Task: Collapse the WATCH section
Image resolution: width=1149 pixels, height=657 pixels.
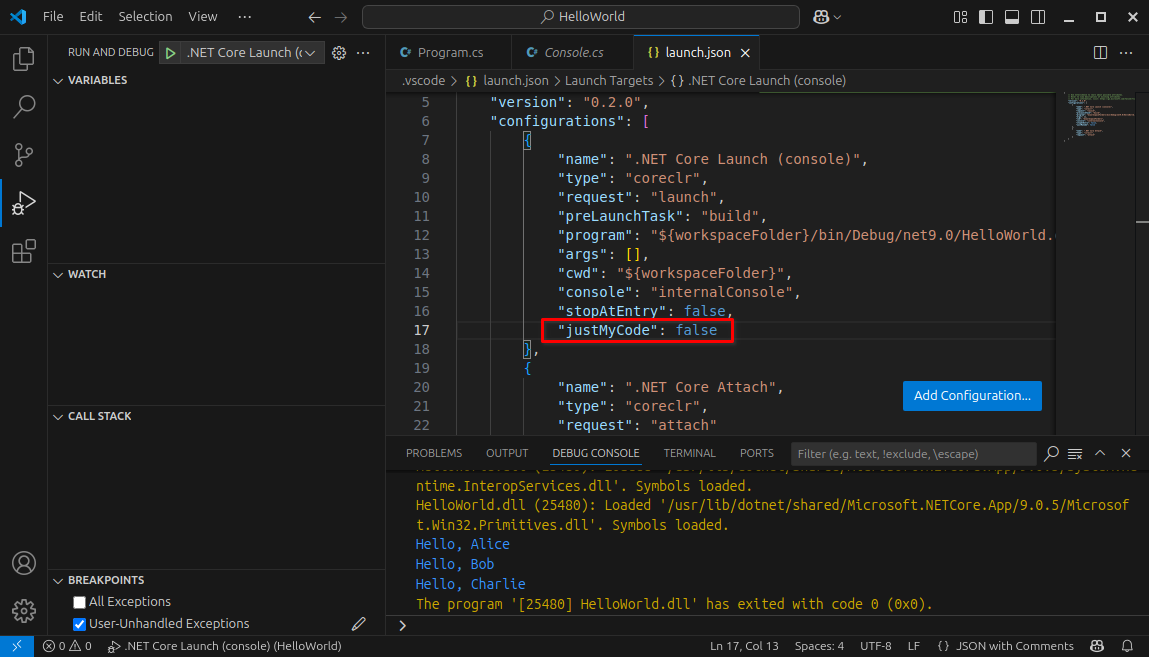Action: point(58,275)
